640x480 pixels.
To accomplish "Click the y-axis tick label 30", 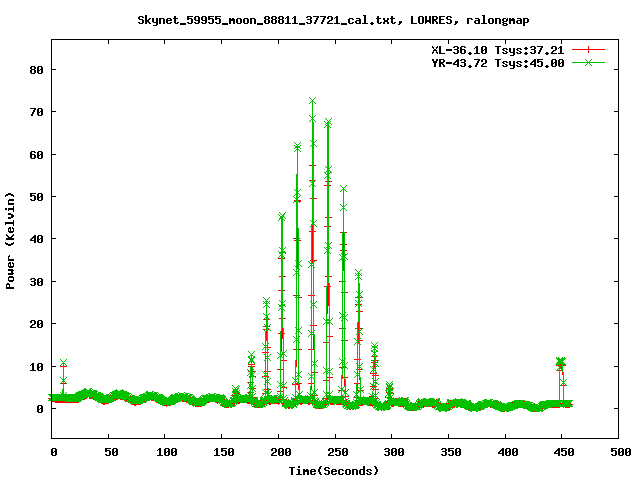I will coord(36,282).
